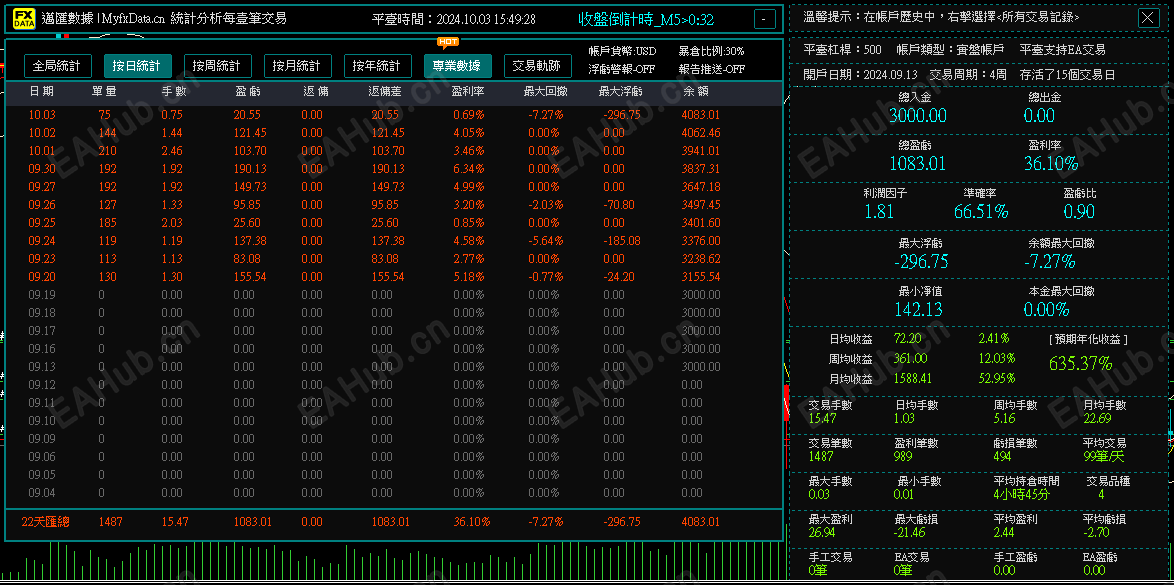Screen dimensions: 1174x585
Task: Select the 10.03 date row
Action: [393, 115]
